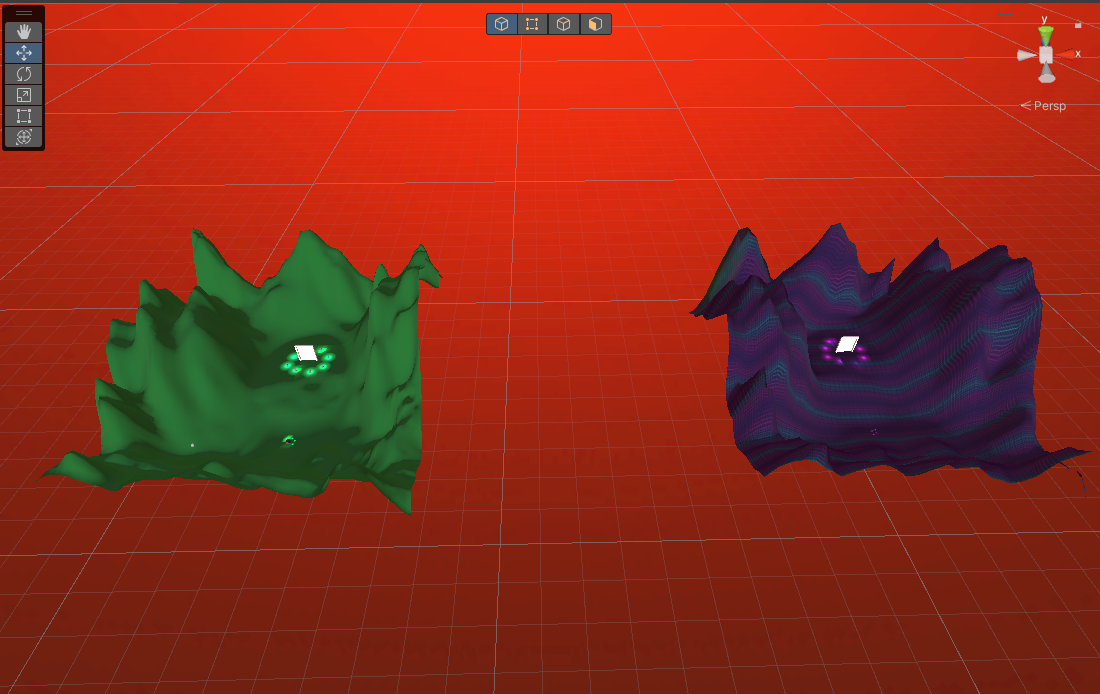1100x694 pixels.
Task: Switch ProBuilder to Vertex selection mode
Action: 532,24
